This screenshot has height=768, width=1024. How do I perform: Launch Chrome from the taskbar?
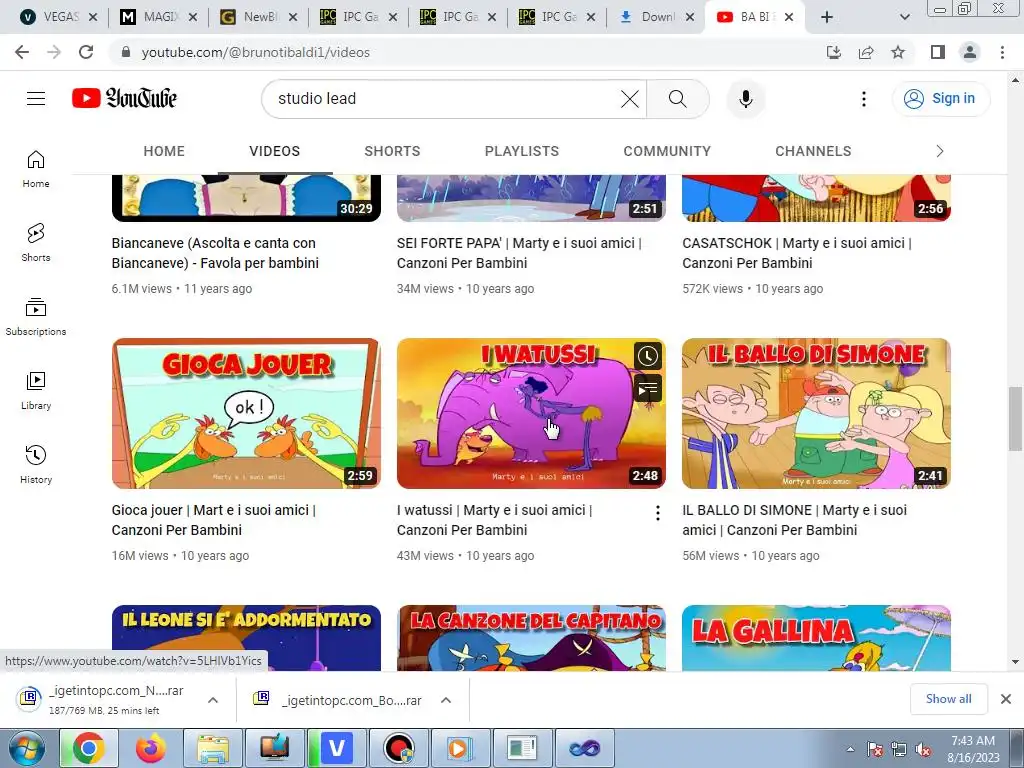pyautogui.click(x=89, y=748)
